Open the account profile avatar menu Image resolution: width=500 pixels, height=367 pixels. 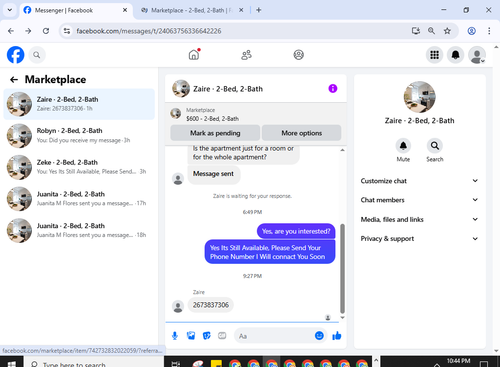[477, 55]
